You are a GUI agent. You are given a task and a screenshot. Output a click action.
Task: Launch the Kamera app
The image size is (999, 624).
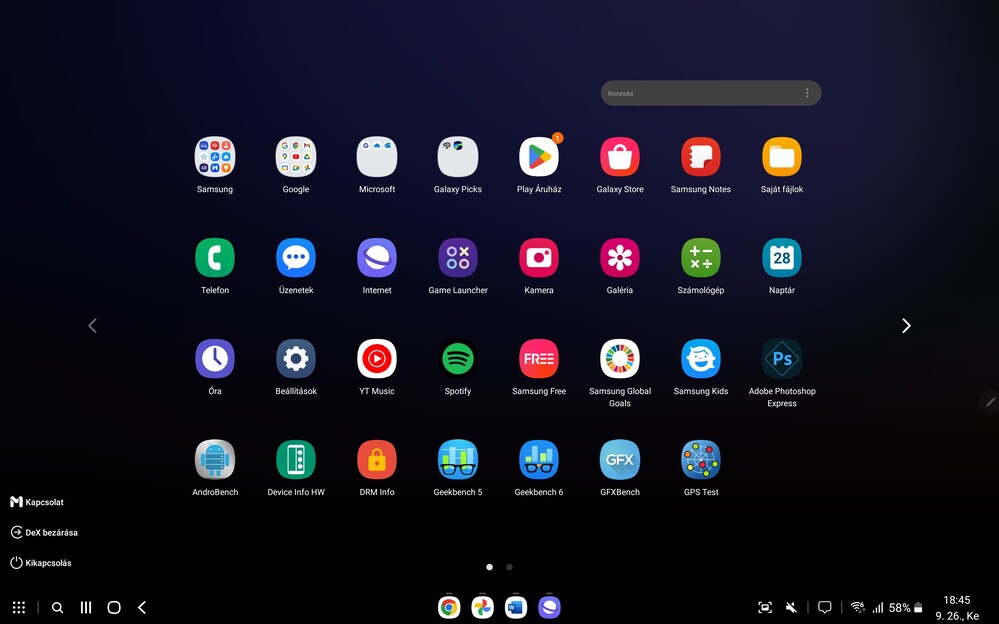coord(539,258)
